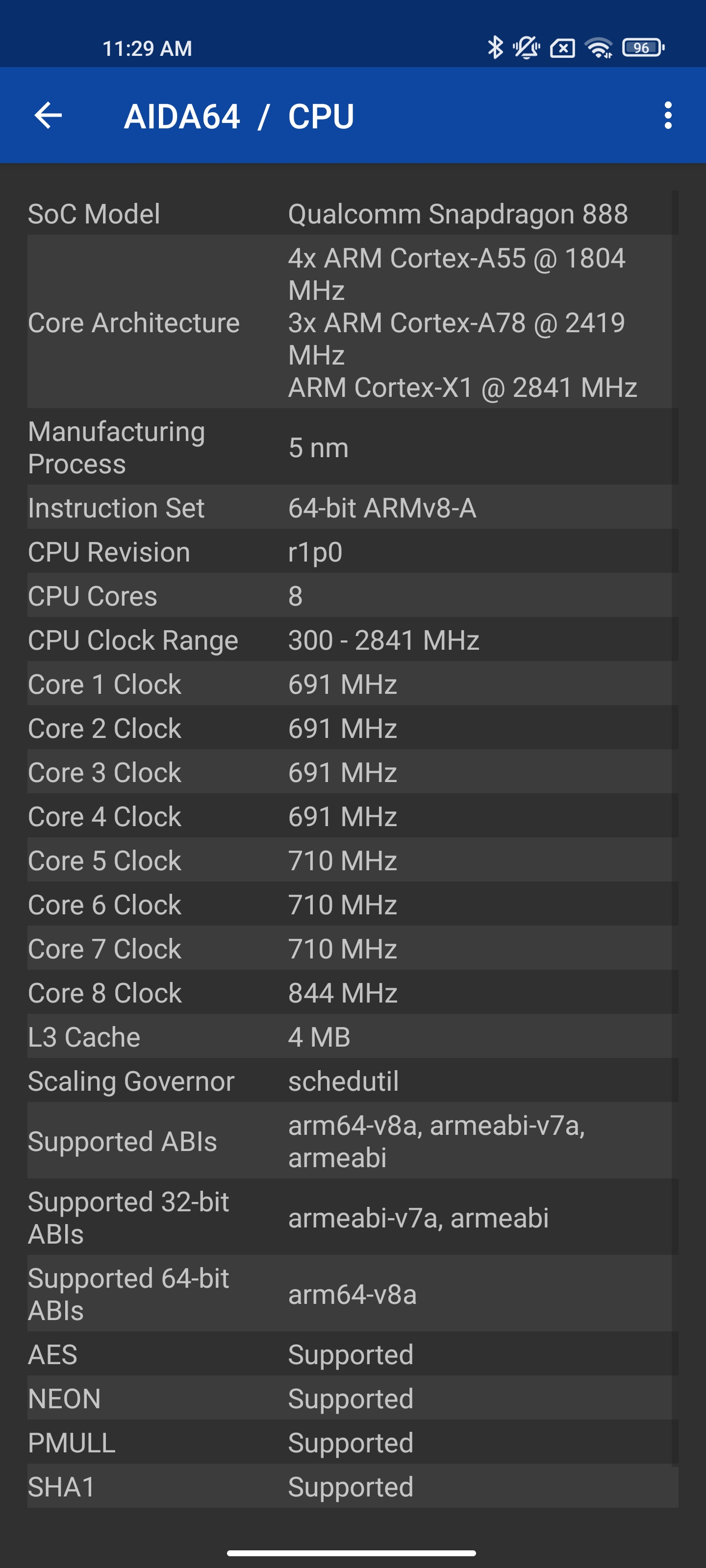Tap the AIDA64 / CPU title
The image size is (706, 1568).
click(239, 116)
